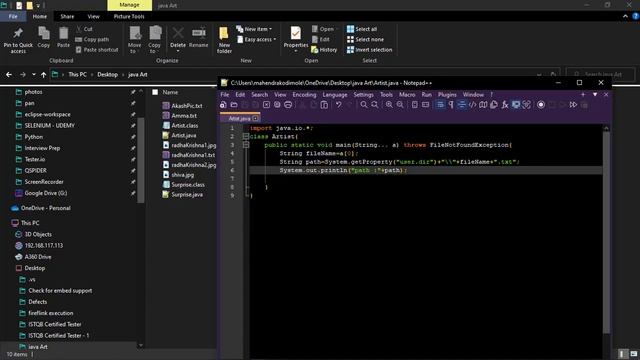Close the Artist.java tab via its x
The width and height of the screenshot is (640, 360).
255,118
